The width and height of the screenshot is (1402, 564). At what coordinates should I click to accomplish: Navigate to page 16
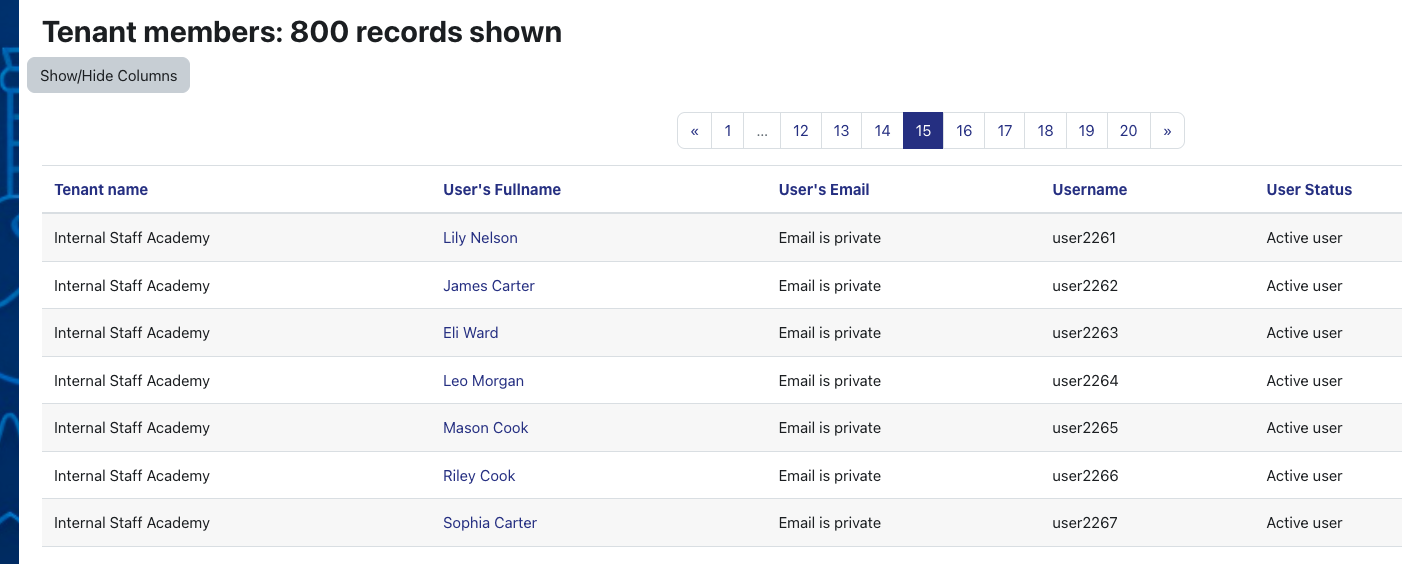point(964,131)
